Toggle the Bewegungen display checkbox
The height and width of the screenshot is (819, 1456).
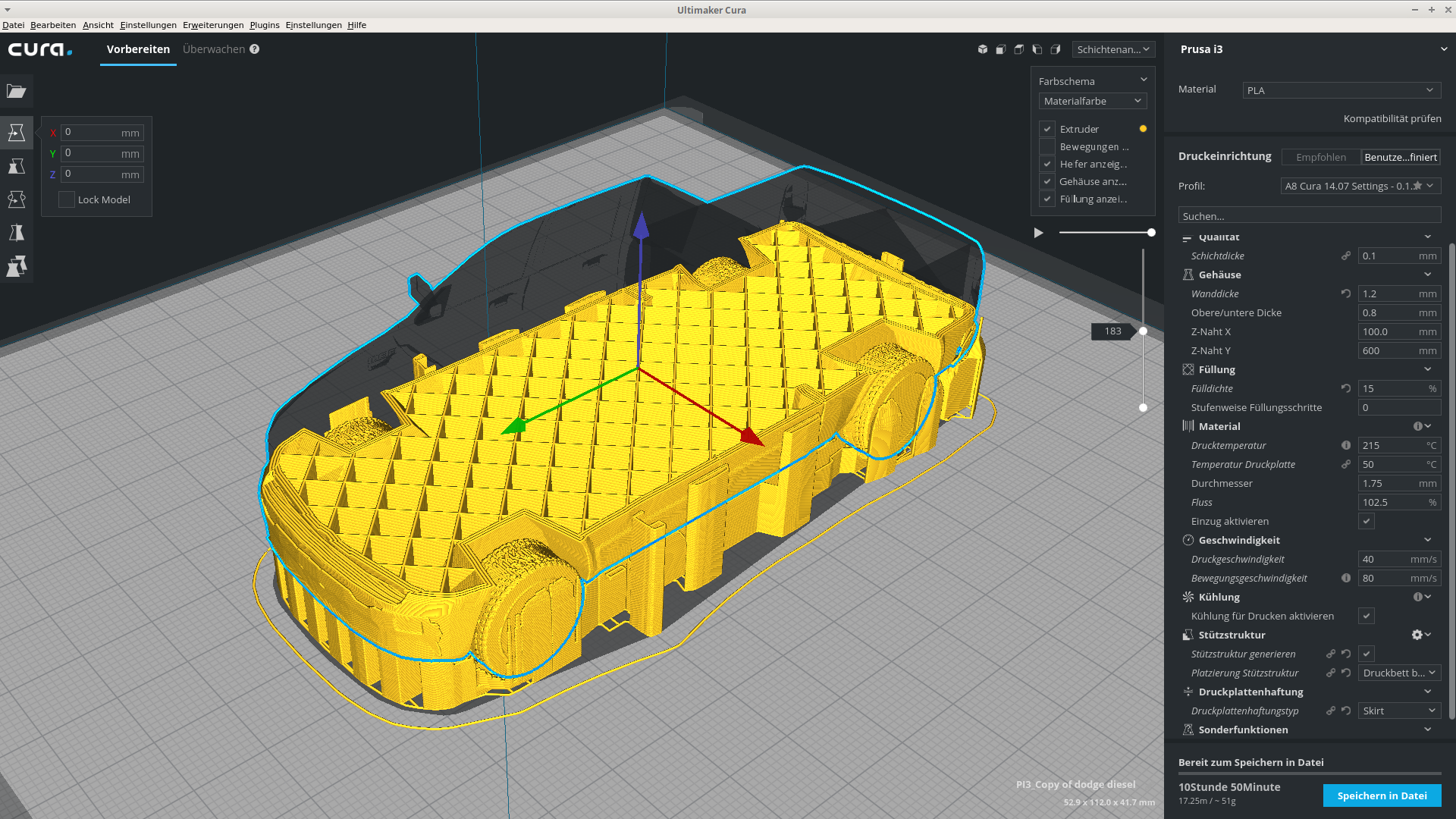1047,146
